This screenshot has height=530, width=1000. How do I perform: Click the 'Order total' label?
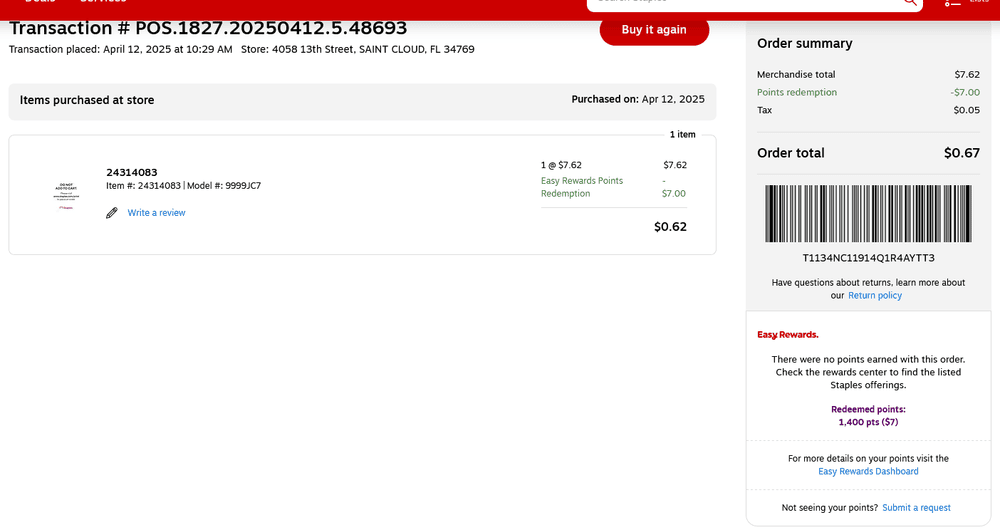791,153
